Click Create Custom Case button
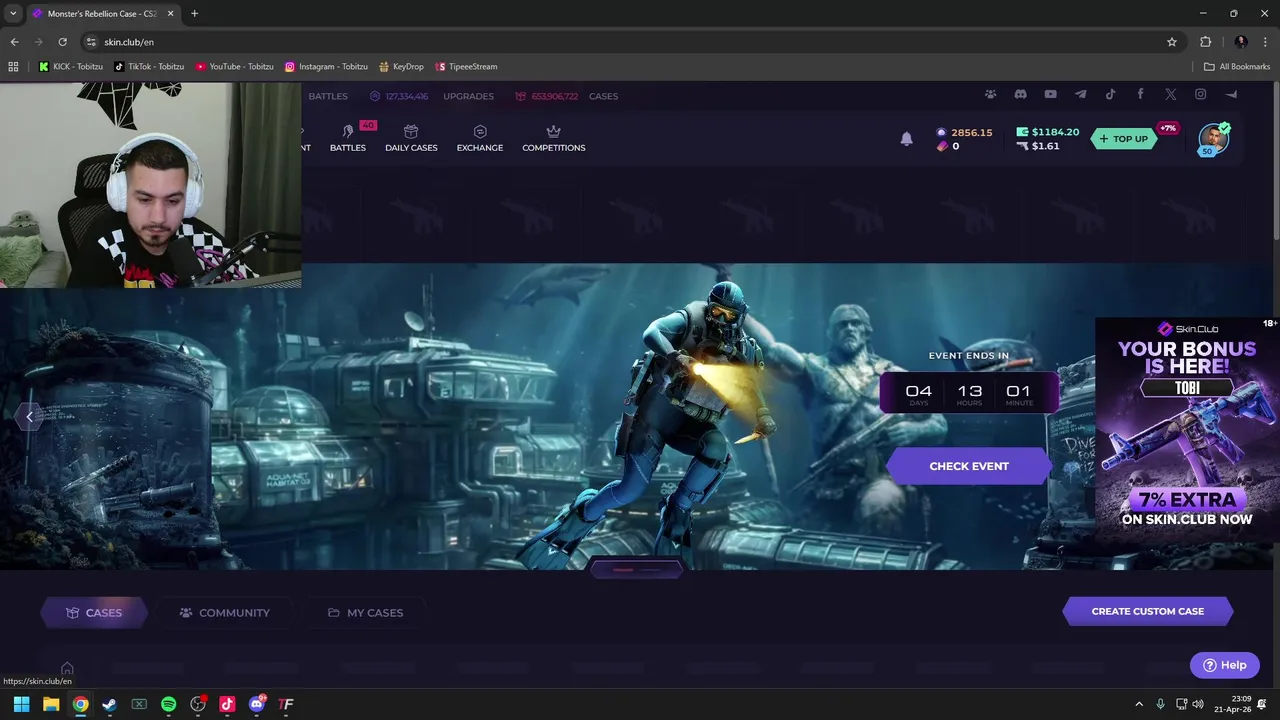This screenshot has width=1280, height=720. click(x=1148, y=611)
